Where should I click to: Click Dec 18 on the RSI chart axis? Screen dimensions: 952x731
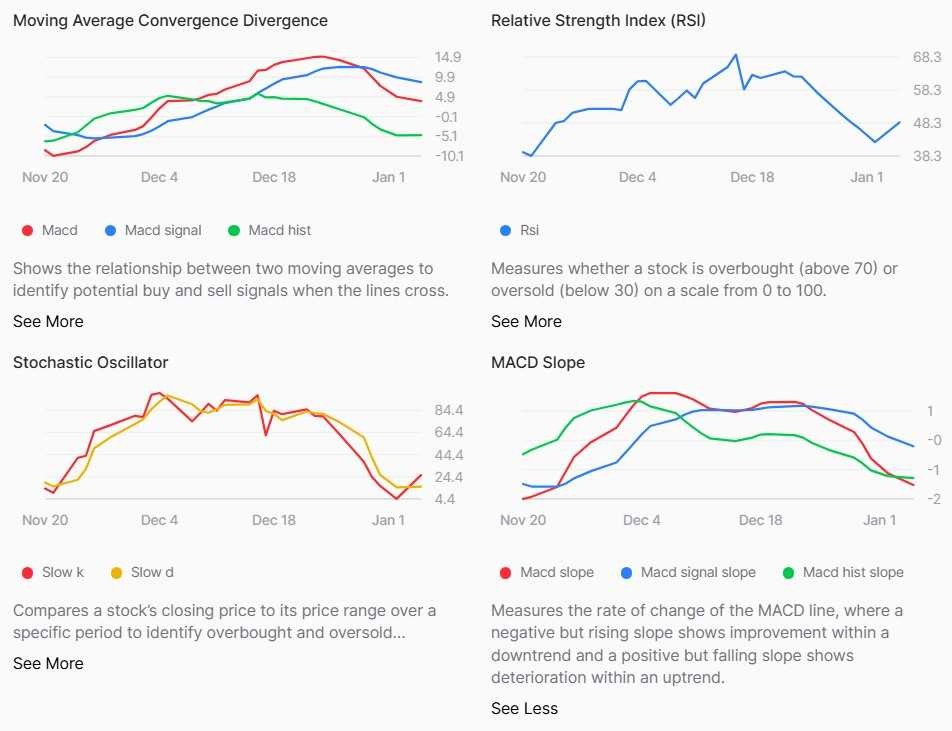[x=752, y=177]
